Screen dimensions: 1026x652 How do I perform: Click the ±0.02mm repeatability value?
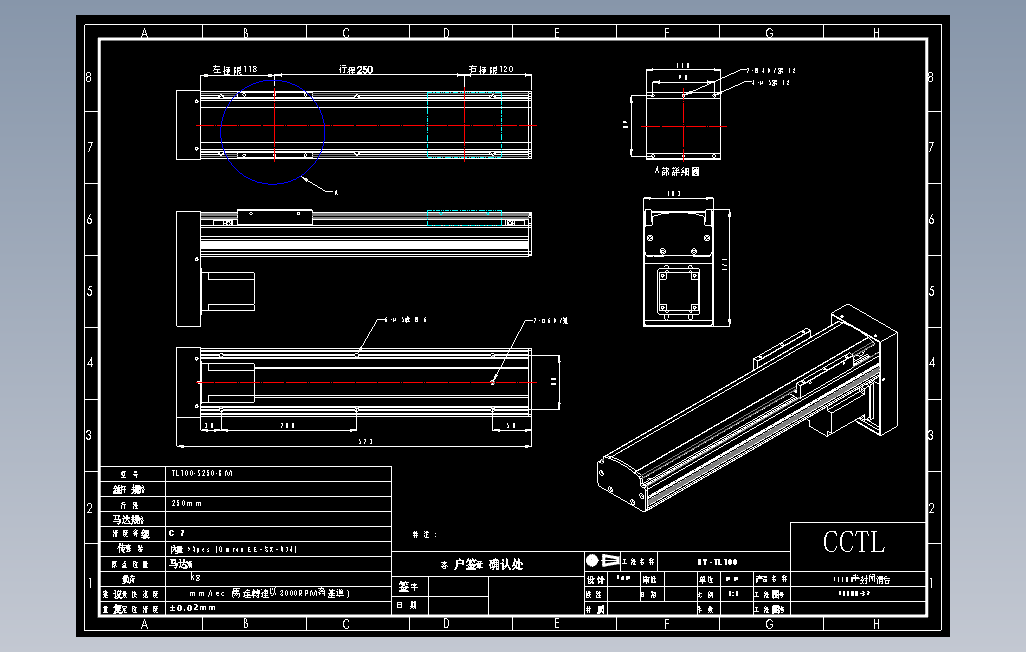(192, 607)
